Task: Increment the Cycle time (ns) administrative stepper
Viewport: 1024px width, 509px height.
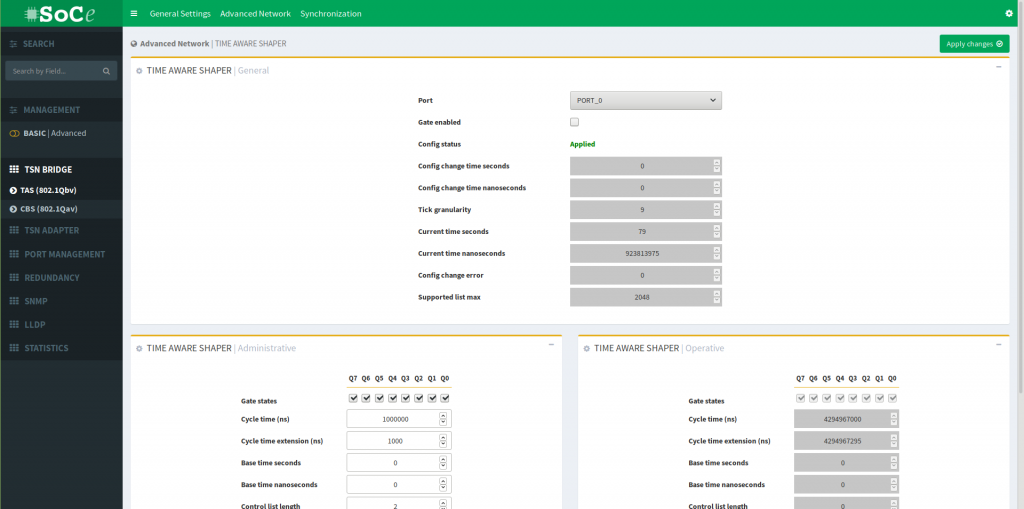Action: pos(444,415)
